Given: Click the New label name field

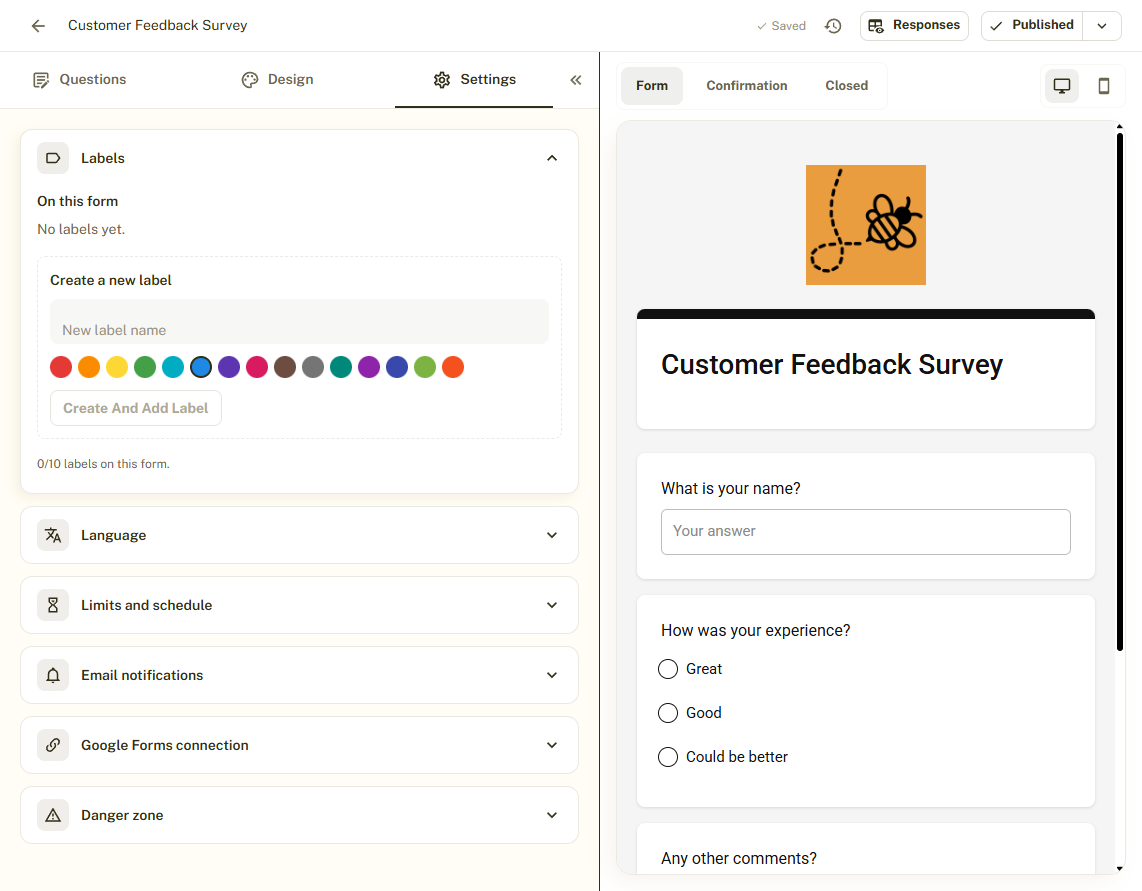Looking at the screenshot, I should pyautogui.click(x=299, y=321).
